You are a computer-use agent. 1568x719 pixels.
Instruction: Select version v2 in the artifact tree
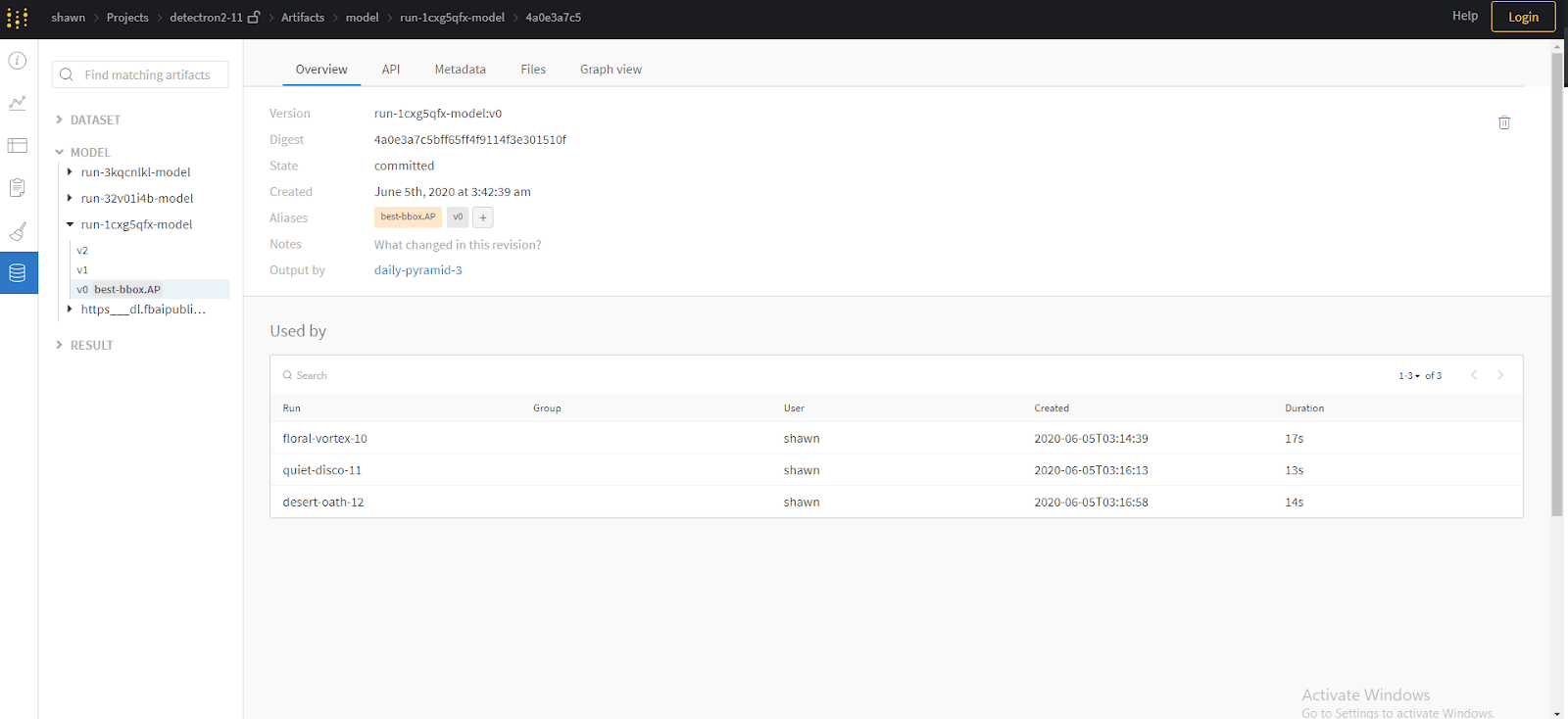82,251
